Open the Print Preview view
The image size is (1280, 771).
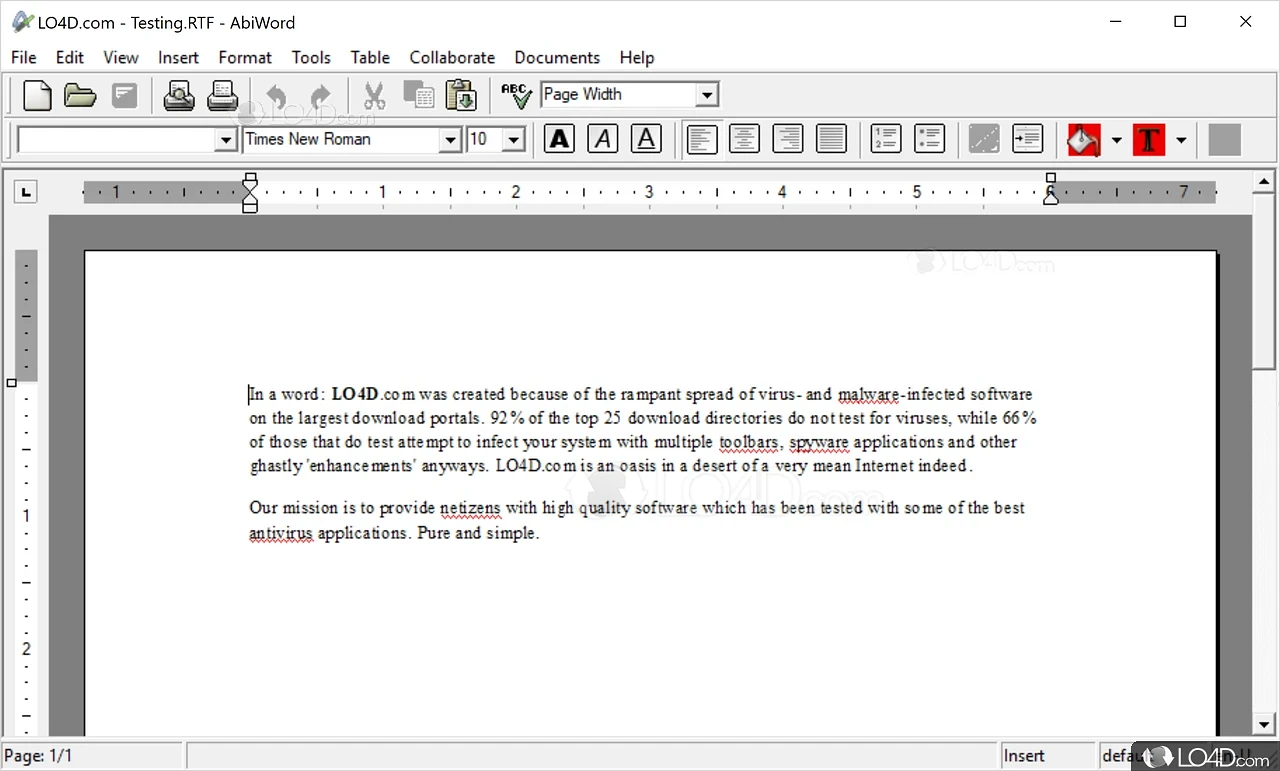178,94
